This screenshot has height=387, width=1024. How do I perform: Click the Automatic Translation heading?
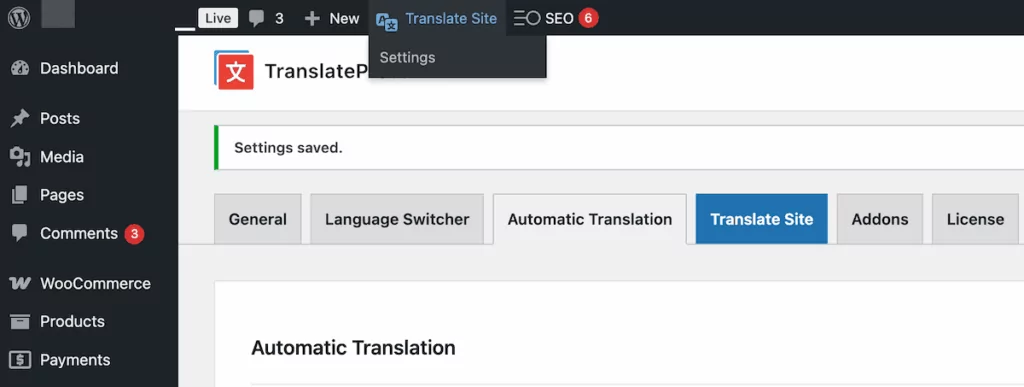353,348
